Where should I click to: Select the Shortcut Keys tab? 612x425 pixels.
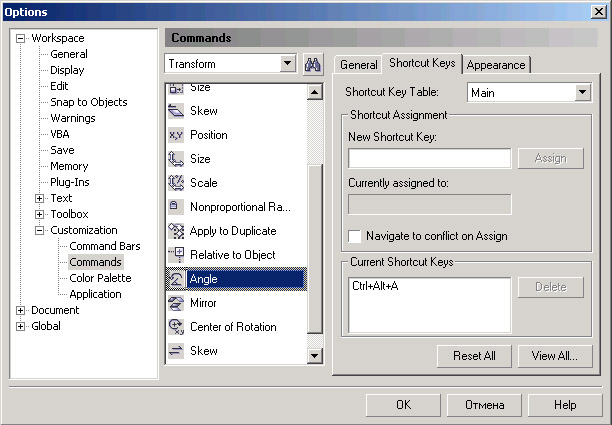click(422, 63)
